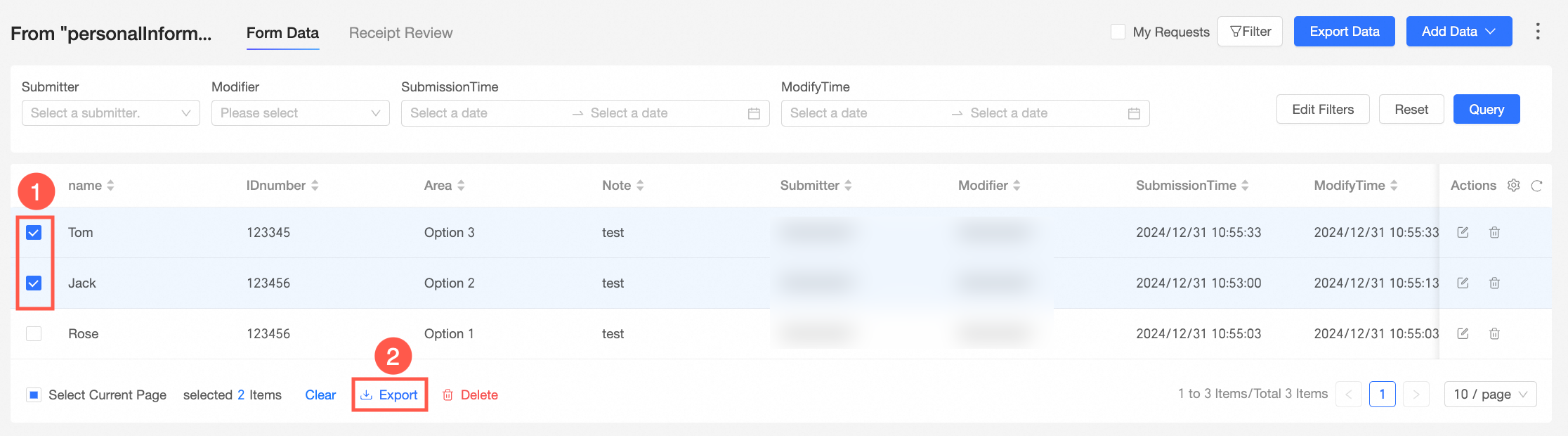Open table column settings gear icon
Screen dimensions: 1568x436
point(1514,186)
